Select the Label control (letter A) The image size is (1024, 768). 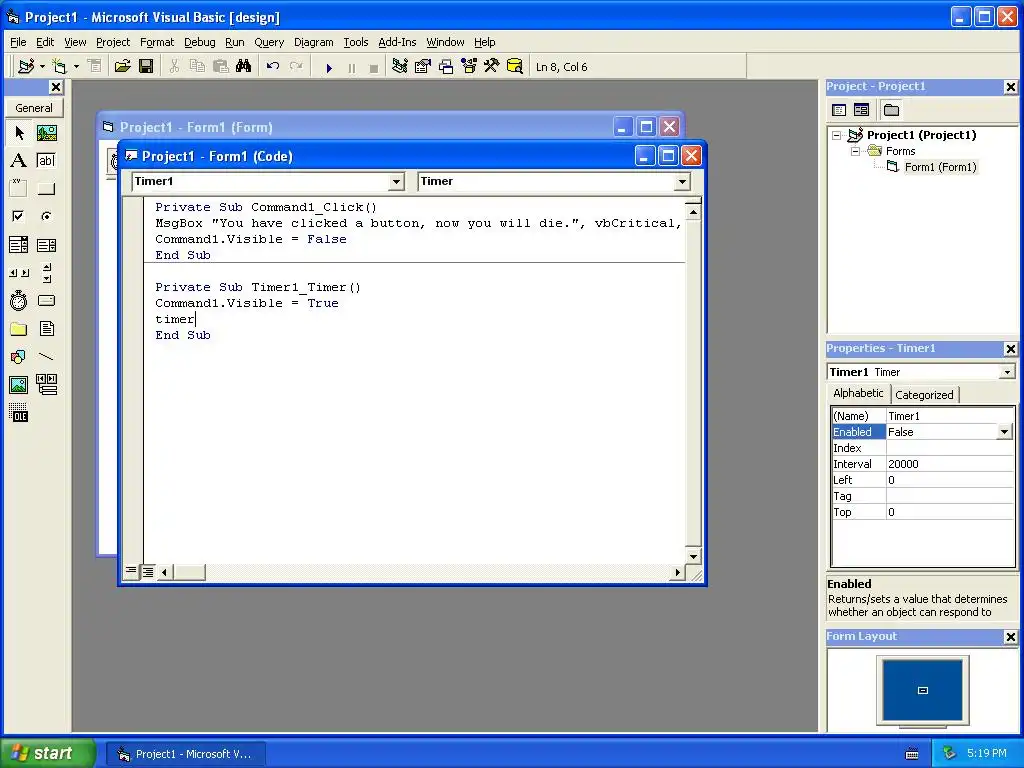tap(19, 161)
